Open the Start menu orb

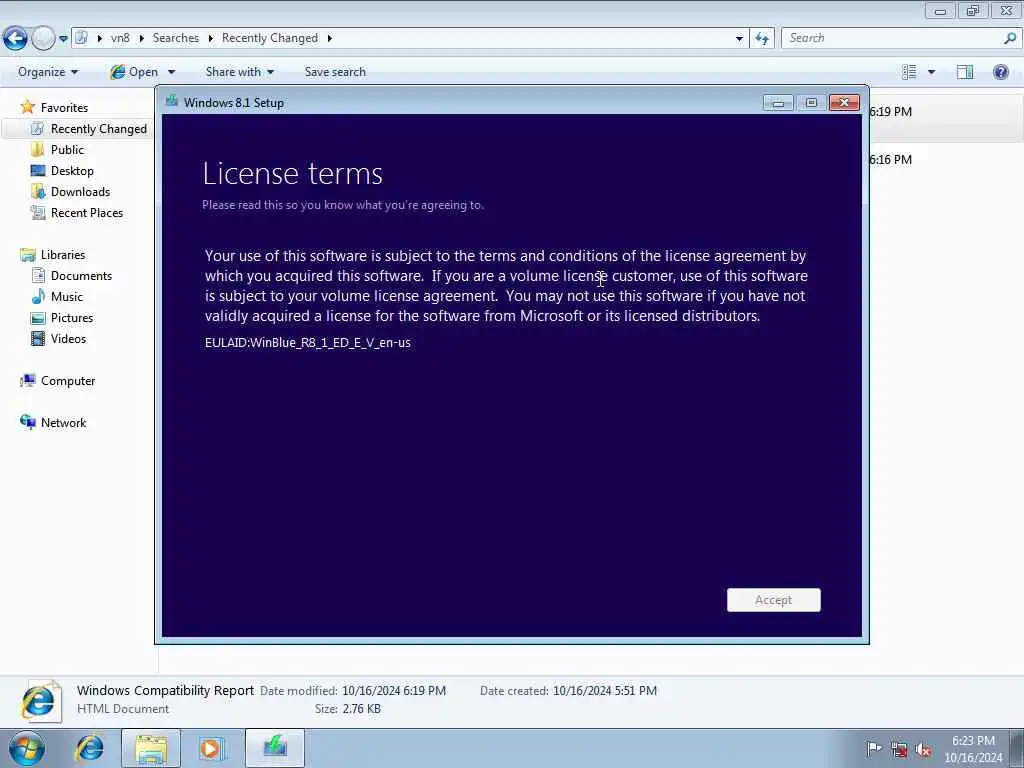26,748
